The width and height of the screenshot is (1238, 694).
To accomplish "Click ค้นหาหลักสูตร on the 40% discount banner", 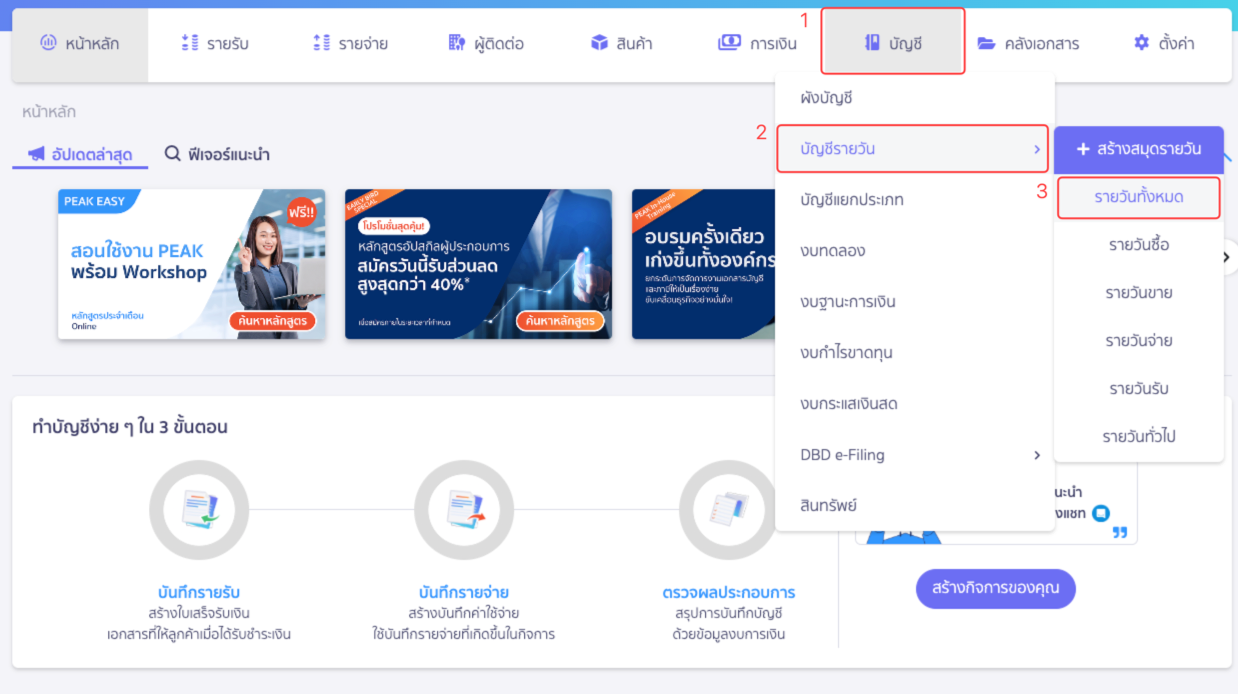I will click(x=560, y=320).
